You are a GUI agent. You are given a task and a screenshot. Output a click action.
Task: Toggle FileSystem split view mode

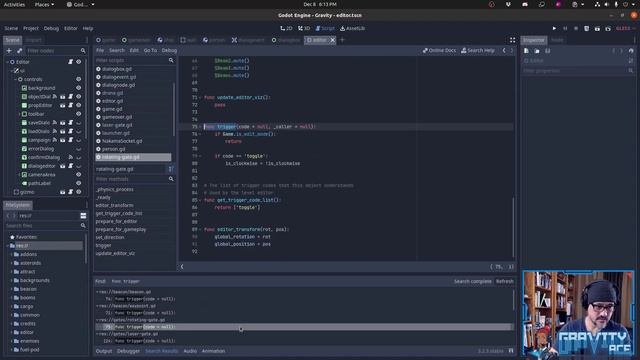[83, 216]
